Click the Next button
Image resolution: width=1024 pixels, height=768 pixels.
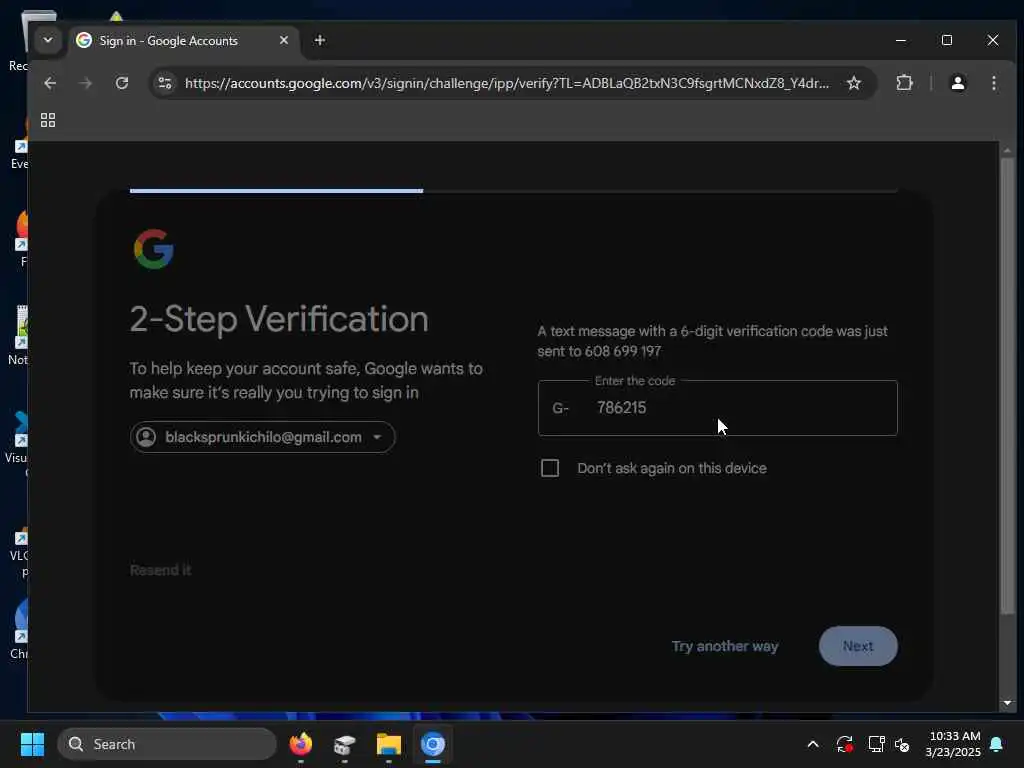click(x=858, y=647)
